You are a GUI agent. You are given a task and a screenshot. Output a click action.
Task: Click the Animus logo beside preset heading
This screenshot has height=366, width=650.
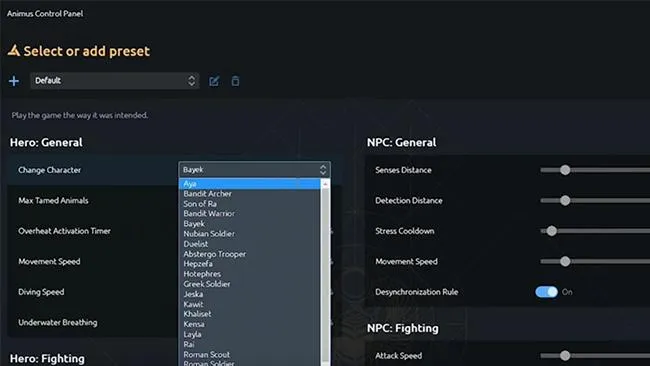(14, 51)
